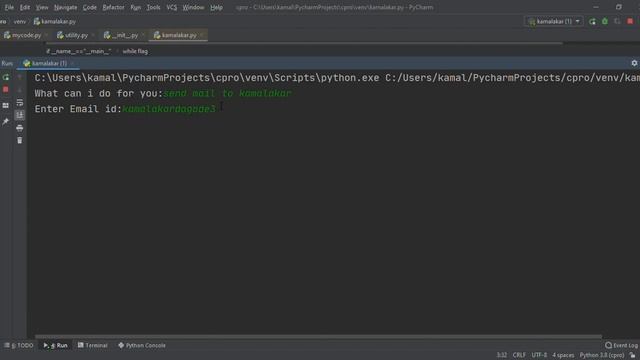640x360 pixels.
Task: Restore down the PyCharm window
Action: [619, 7]
